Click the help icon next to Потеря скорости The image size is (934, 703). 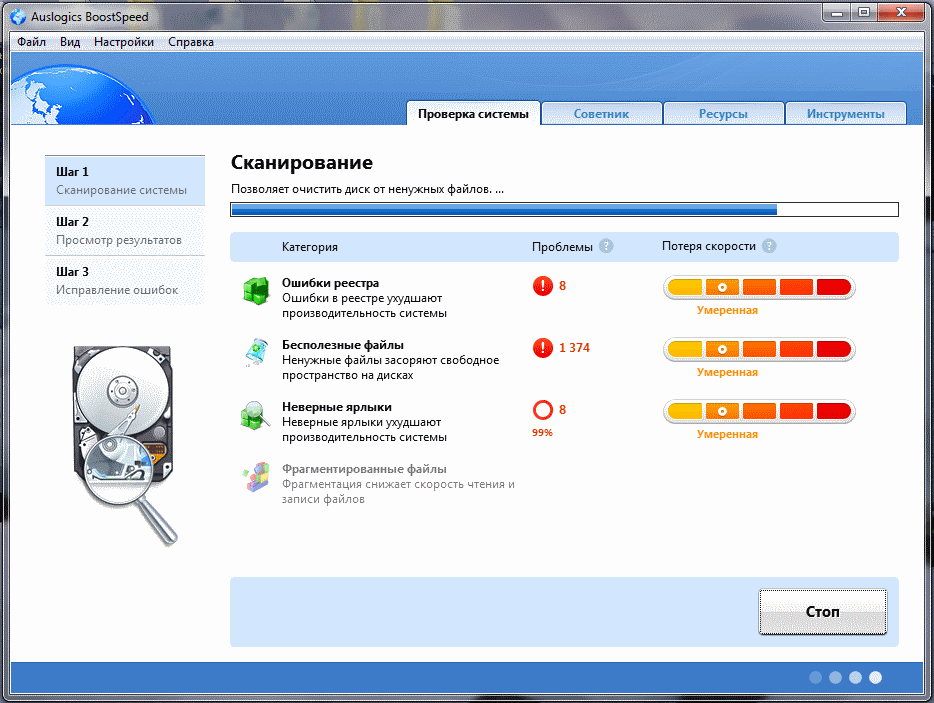point(769,246)
